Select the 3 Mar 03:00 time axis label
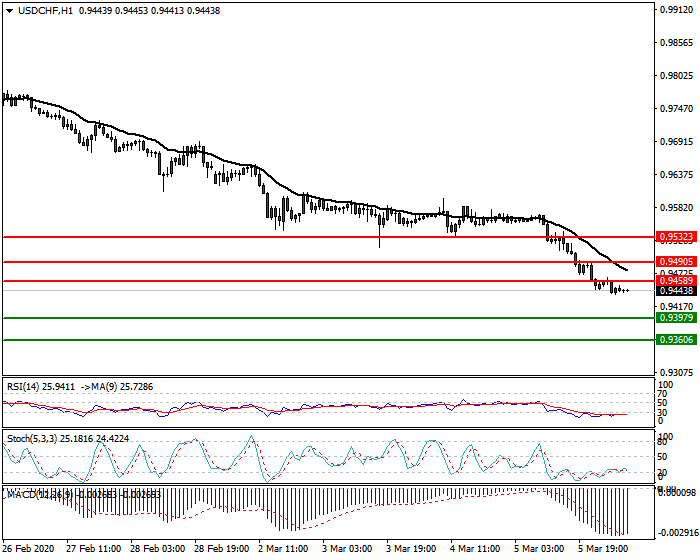Viewport: 700px width, 560px height. (x=347, y=548)
